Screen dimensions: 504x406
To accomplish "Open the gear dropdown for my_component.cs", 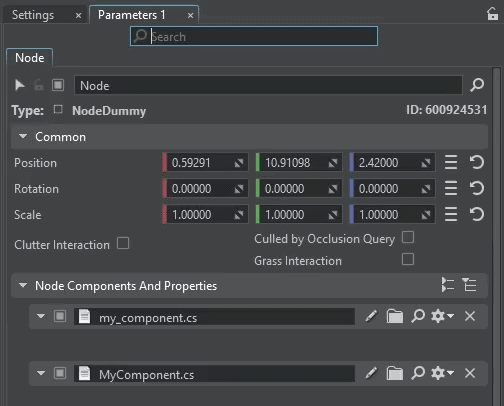I will pos(442,316).
